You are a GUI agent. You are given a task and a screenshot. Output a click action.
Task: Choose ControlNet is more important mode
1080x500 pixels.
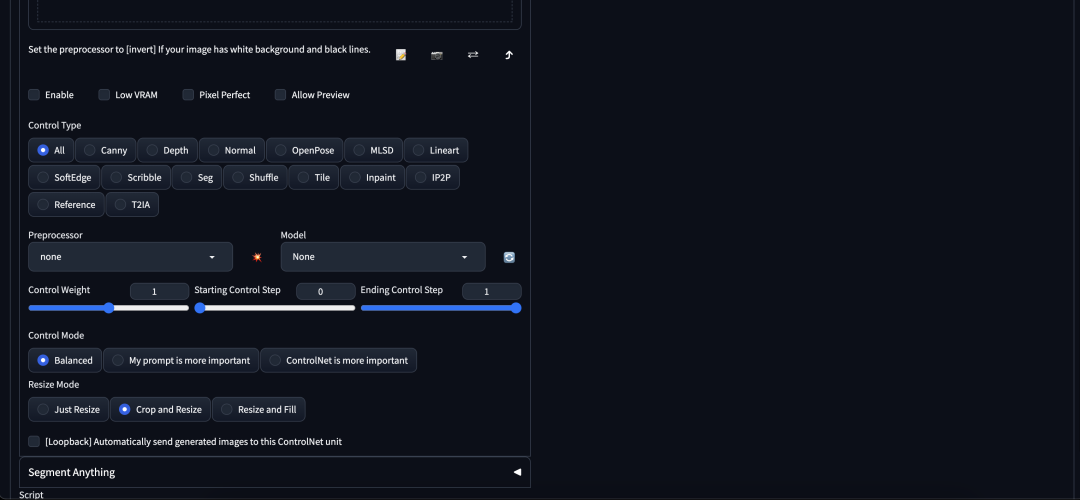[339, 360]
